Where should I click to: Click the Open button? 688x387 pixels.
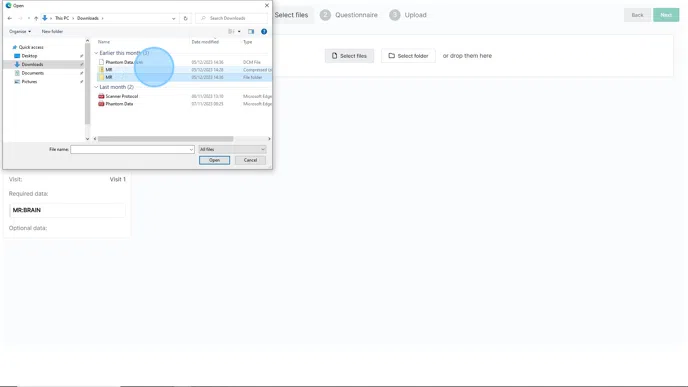point(214,160)
